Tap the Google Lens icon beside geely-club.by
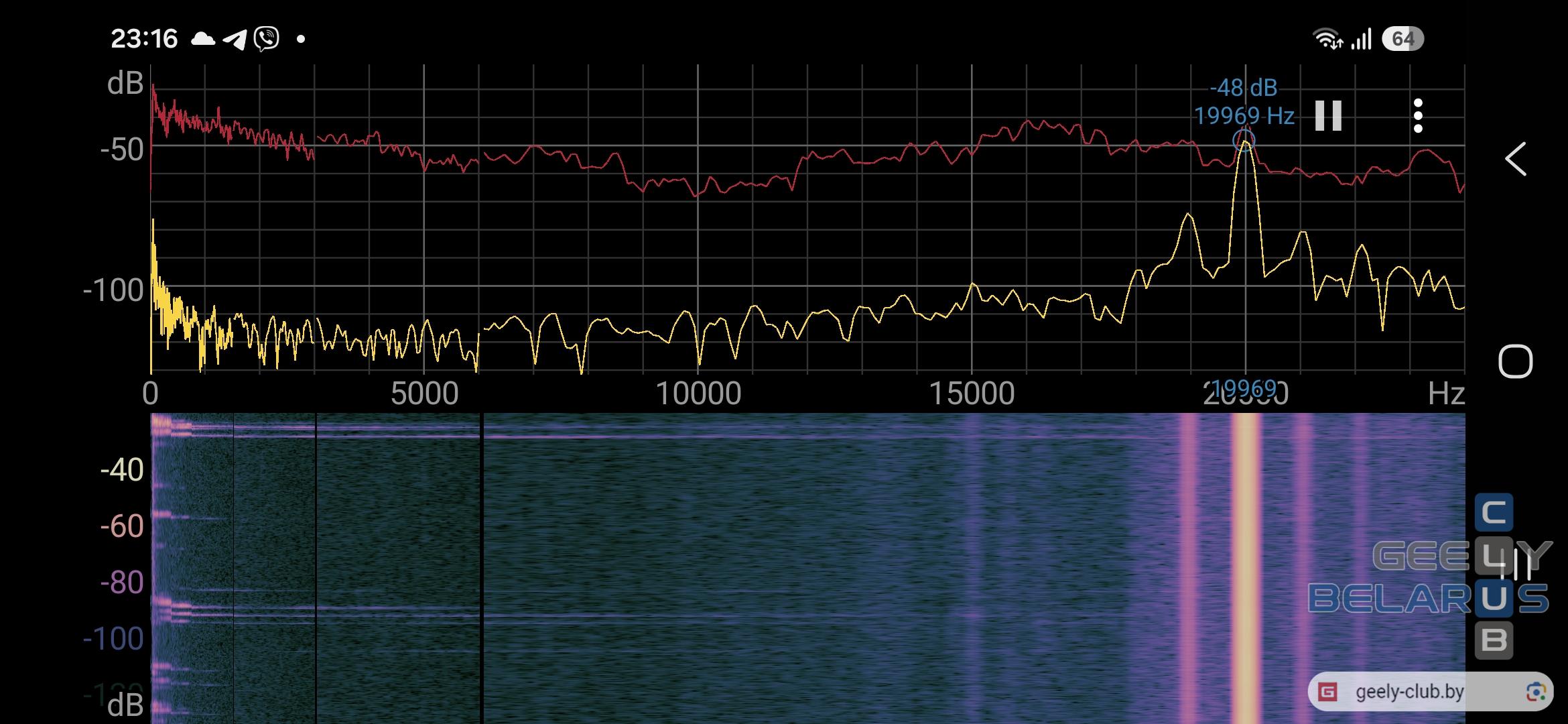Viewport: 1568px width, 724px height. click(x=1536, y=692)
